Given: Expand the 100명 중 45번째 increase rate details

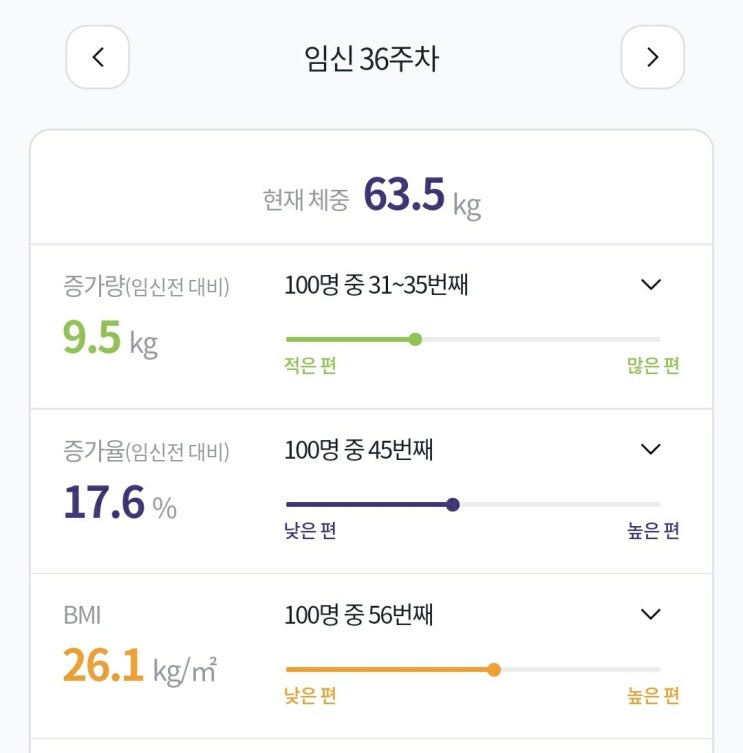Looking at the screenshot, I should tap(651, 449).
